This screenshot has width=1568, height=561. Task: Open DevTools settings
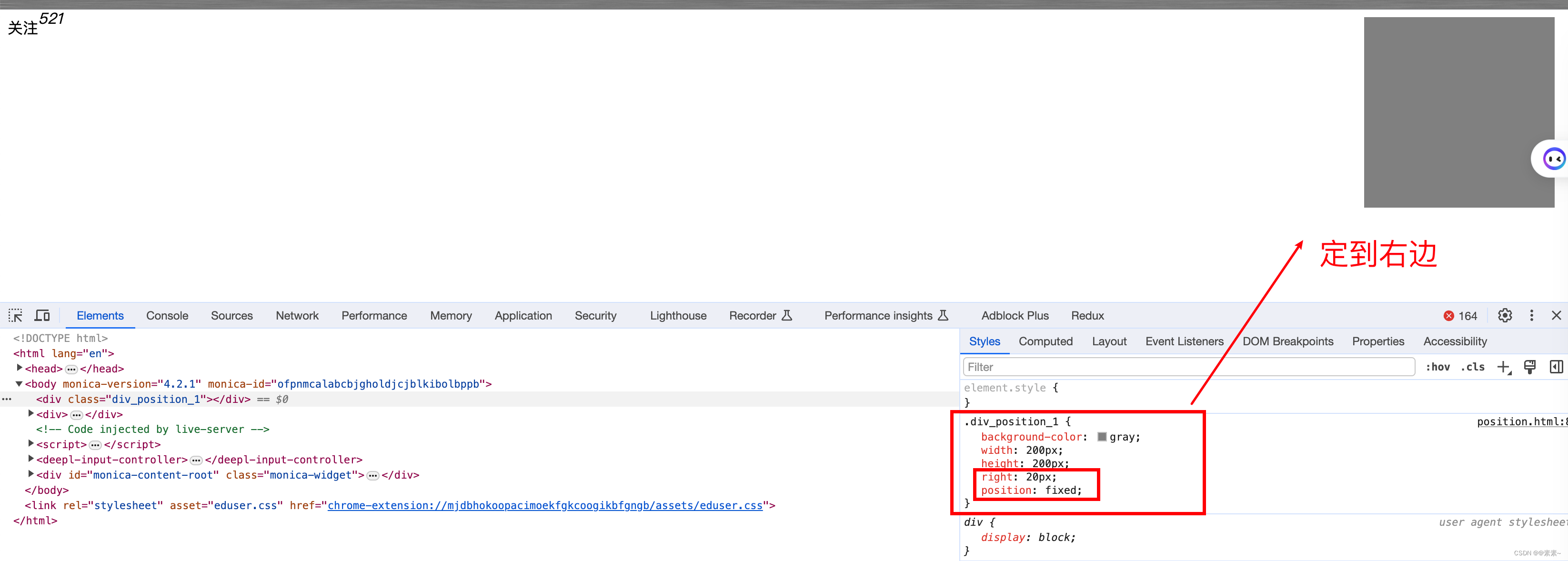tap(1505, 315)
